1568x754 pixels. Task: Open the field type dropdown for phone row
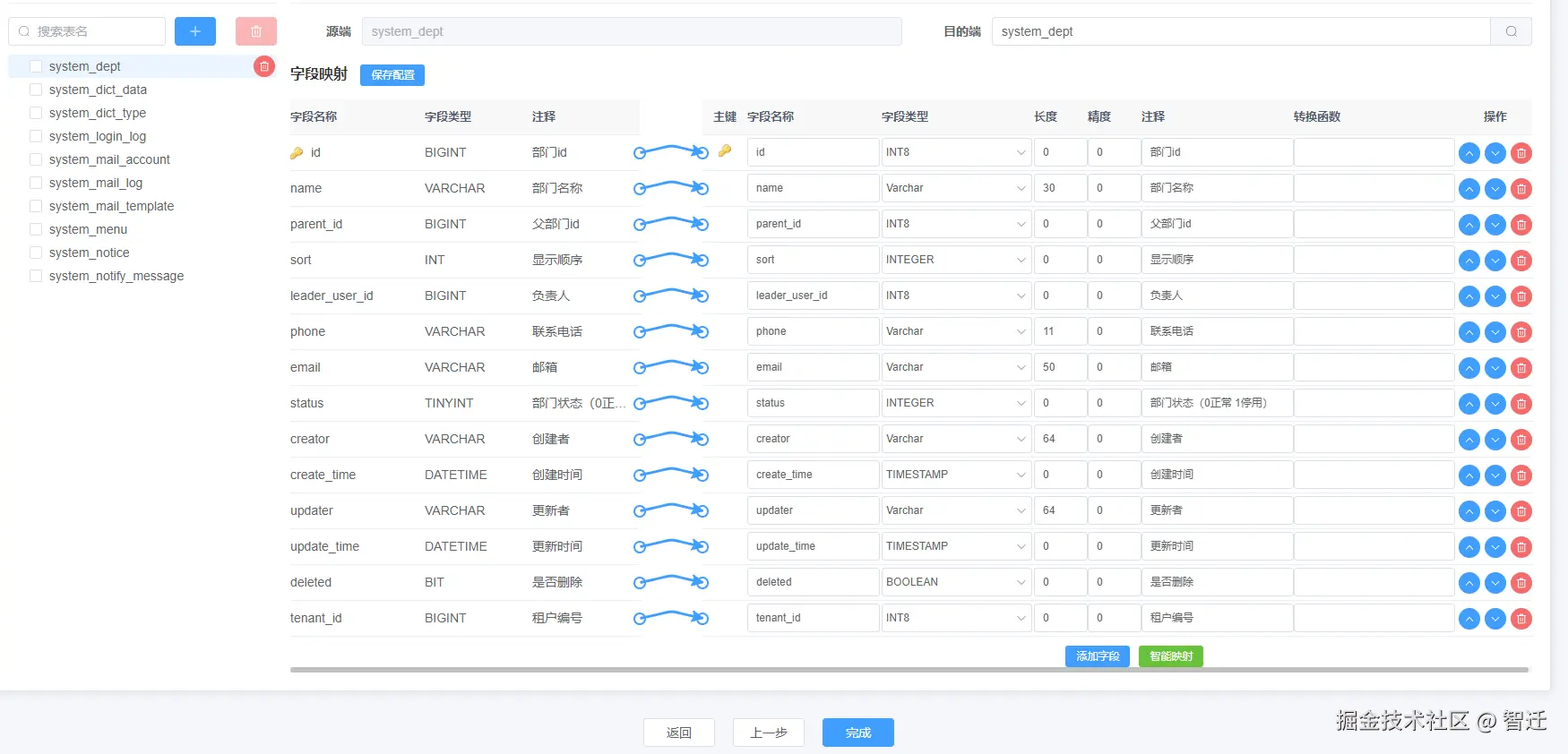(x=956, y=331)
